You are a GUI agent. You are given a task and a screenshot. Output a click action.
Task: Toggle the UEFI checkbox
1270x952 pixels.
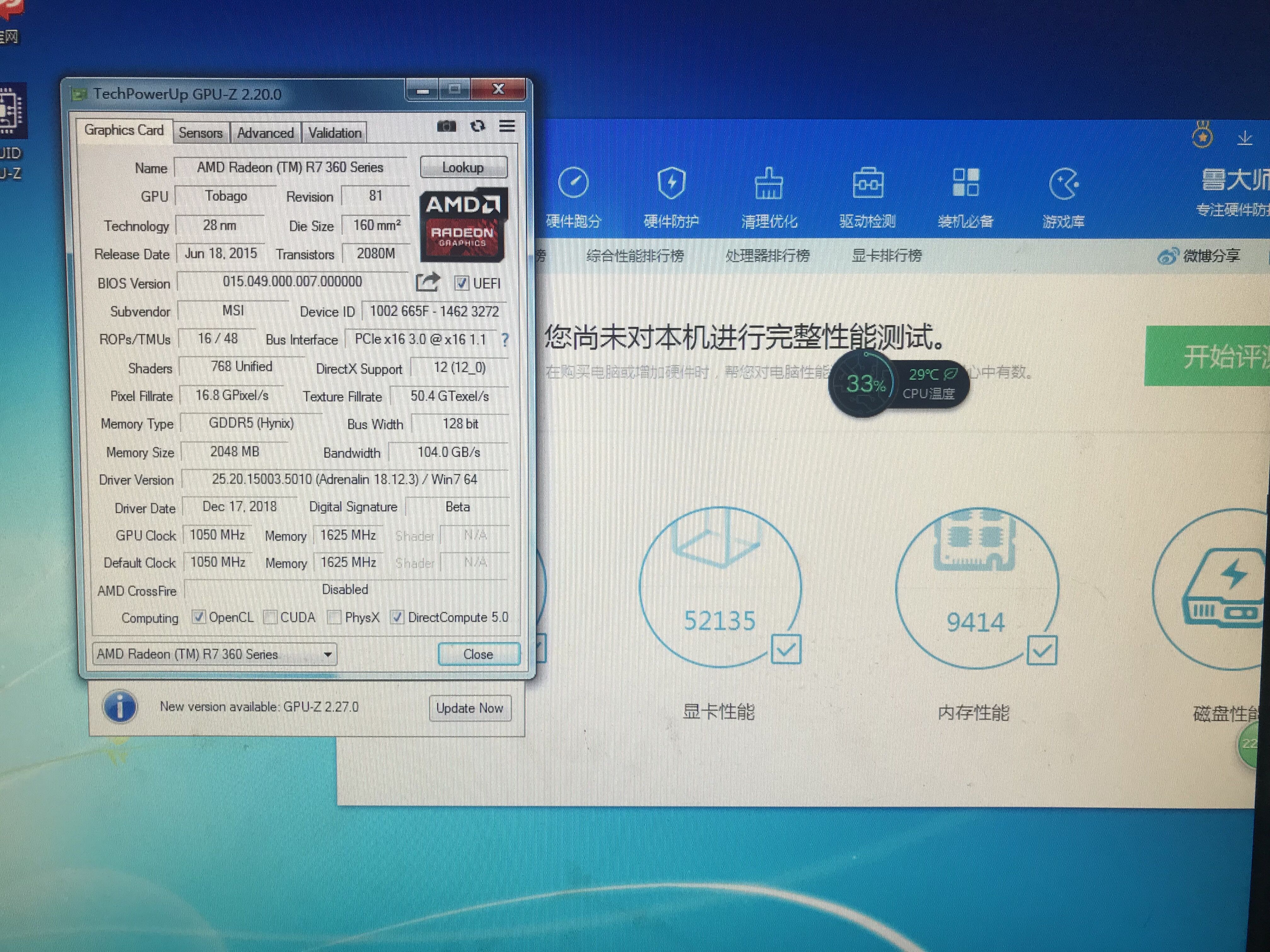pyautogui.click(x=461, y=283)
